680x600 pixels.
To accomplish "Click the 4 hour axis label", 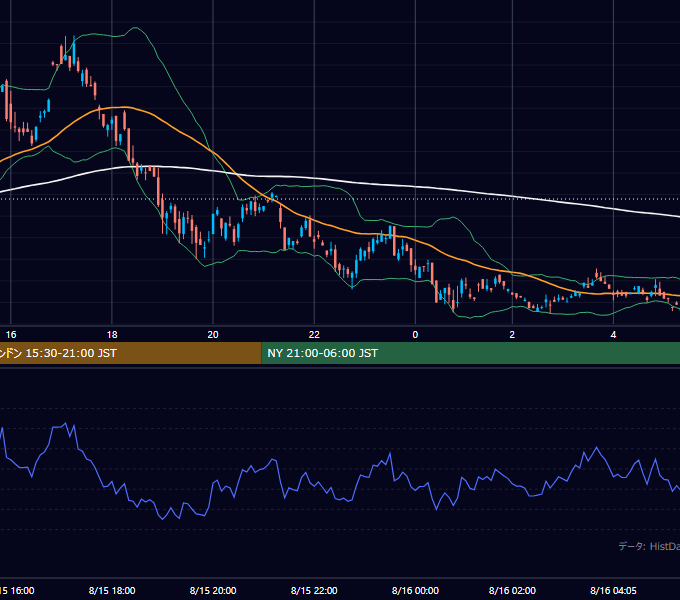I will click(613, 335).
